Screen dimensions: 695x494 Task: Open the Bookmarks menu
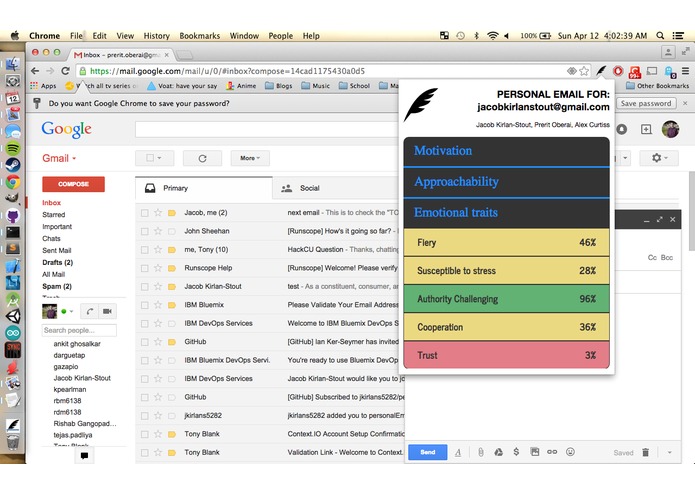click(199, 36)
